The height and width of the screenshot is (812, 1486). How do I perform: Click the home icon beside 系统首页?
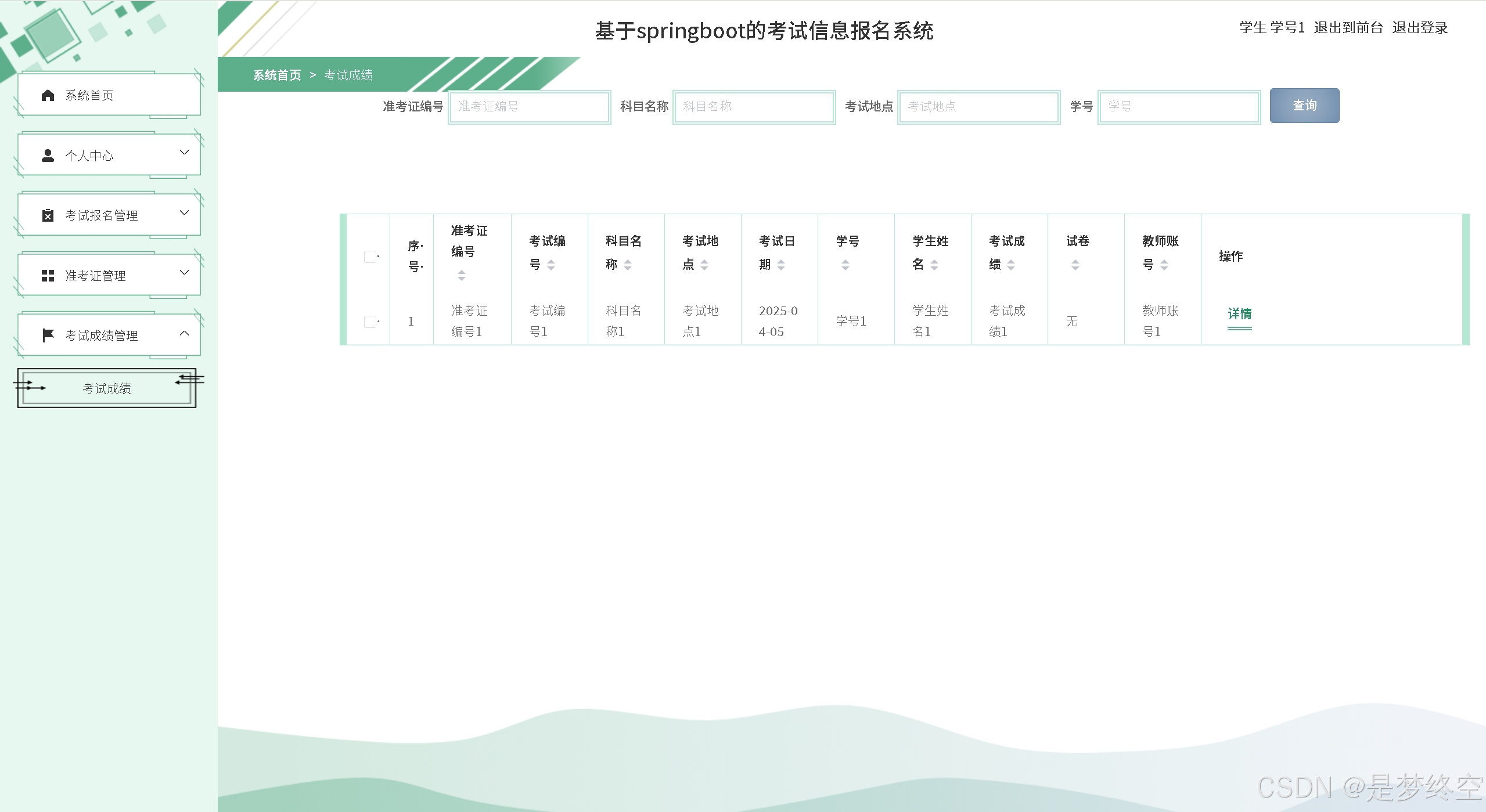point(48,95)
